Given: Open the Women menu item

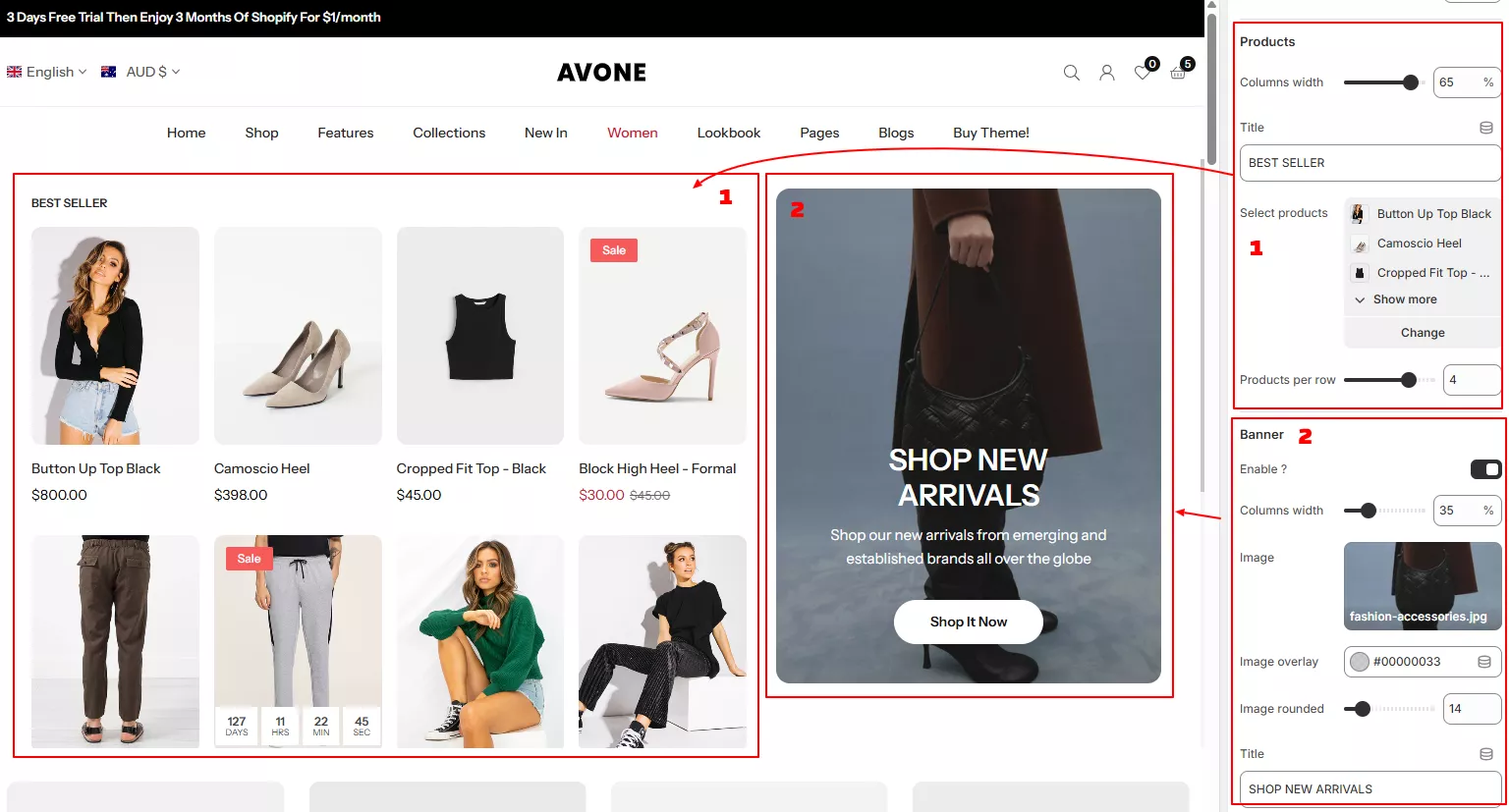Looking at the screenshot, I should tap(632, 133).
